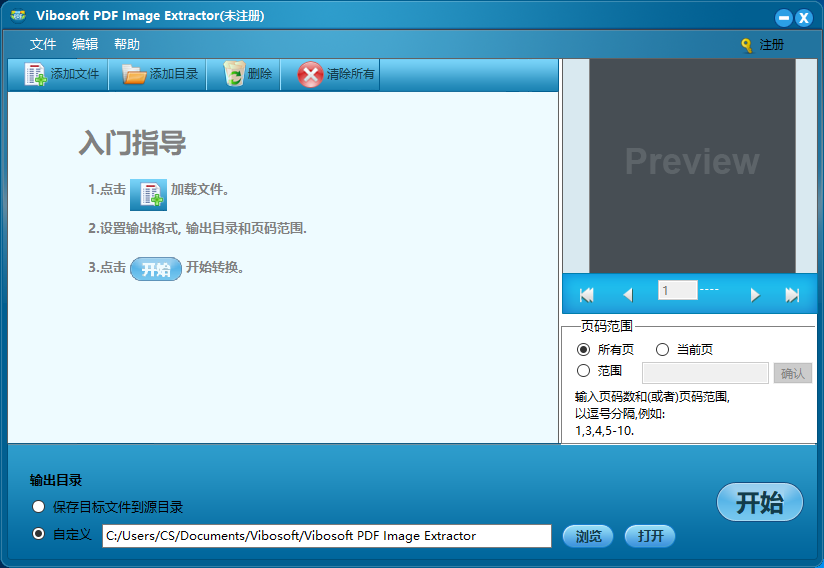This screenshot has width=824, height=568.
Task: Choose 保存目标文件到源目录 output option
Action: [x=38, y=507]
